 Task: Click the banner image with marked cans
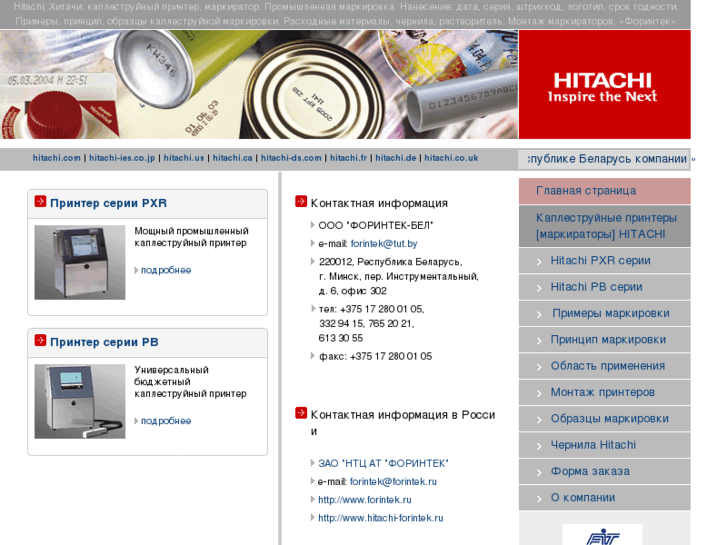[259, 84]
